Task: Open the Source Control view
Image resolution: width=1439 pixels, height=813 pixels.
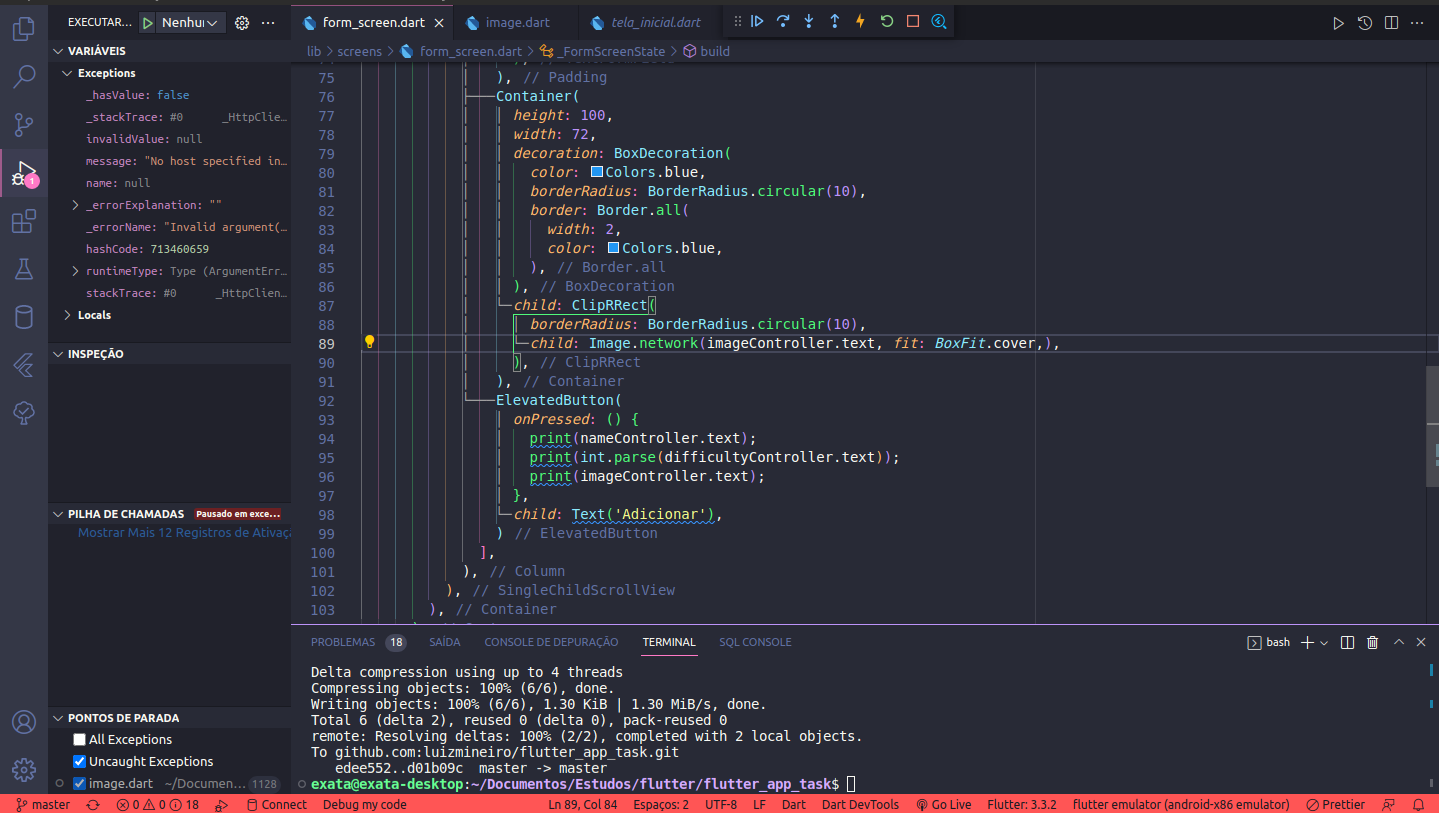Action: (23, 124)
